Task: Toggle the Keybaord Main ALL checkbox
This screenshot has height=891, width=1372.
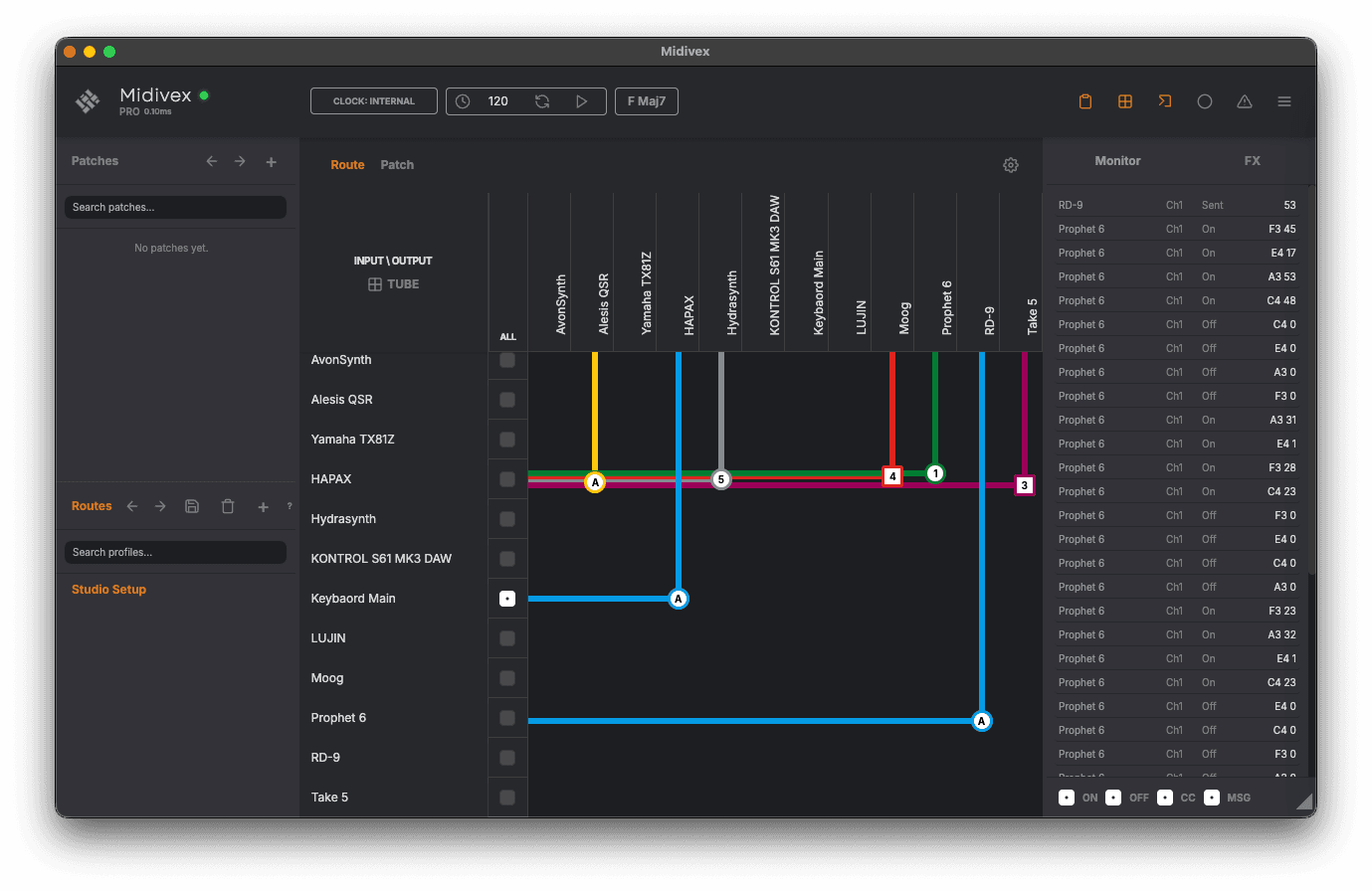Action: pos(507,598)
